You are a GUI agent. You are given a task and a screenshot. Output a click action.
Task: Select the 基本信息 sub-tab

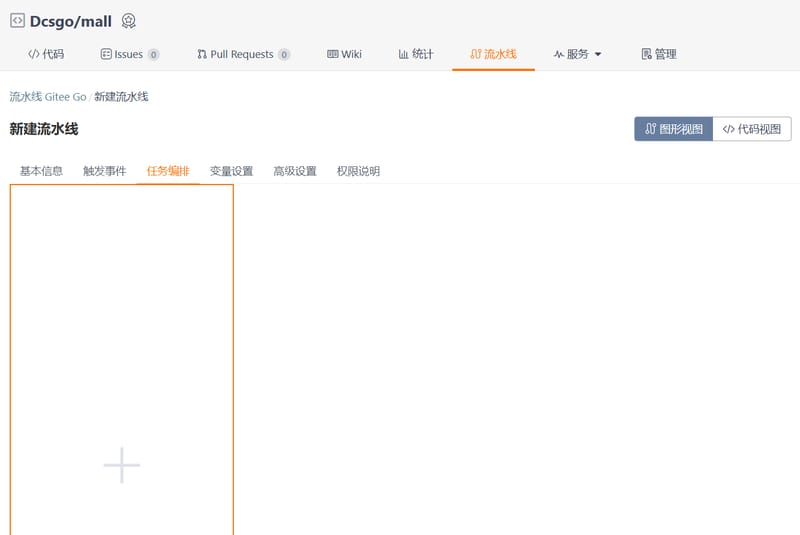41,171
